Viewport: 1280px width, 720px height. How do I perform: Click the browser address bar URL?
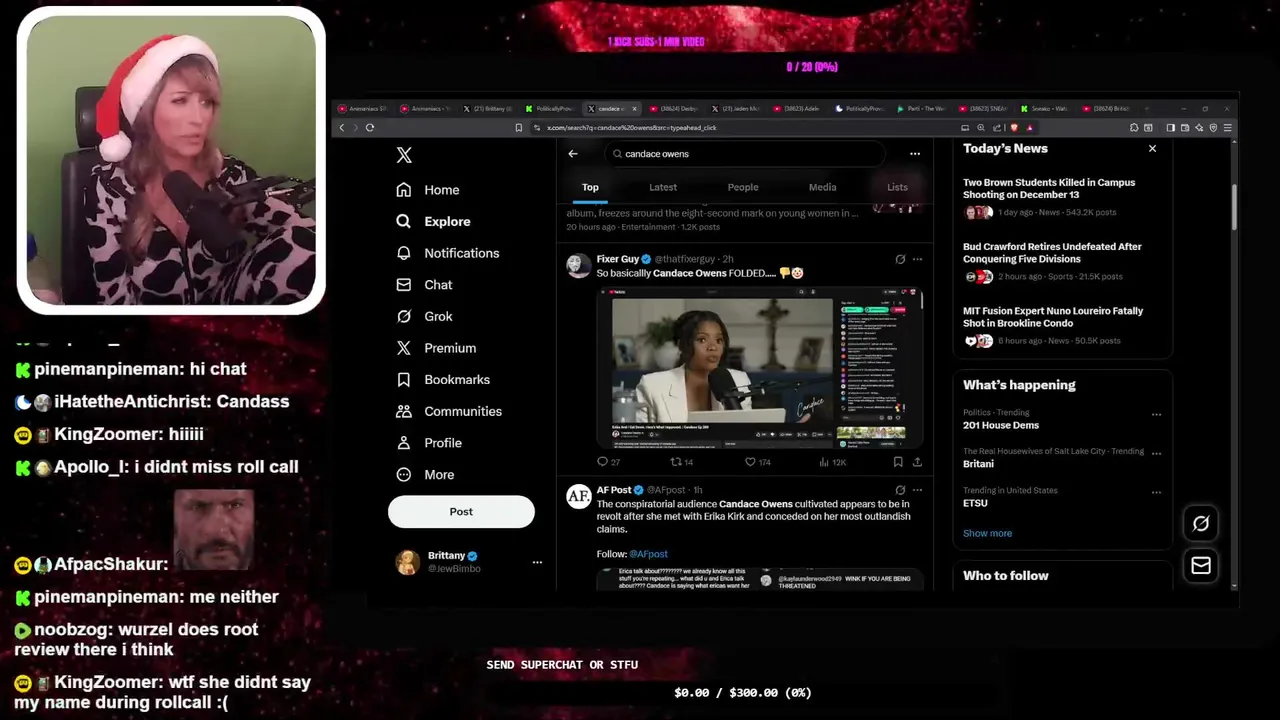tap(632, 128)
